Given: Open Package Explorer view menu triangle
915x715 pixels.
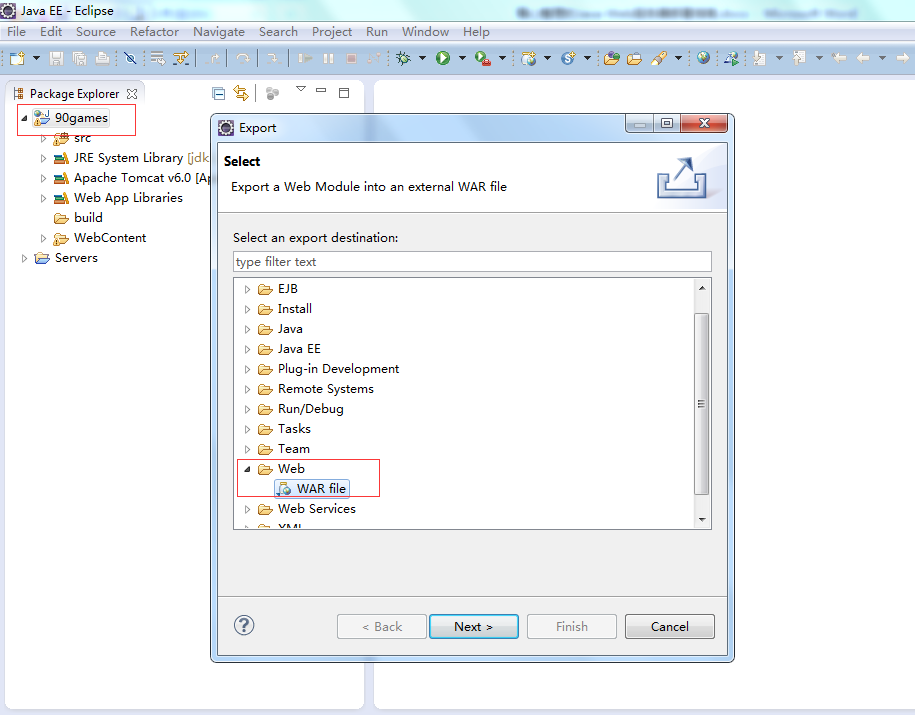Looking at the screenshot, I should pos(301,89).
